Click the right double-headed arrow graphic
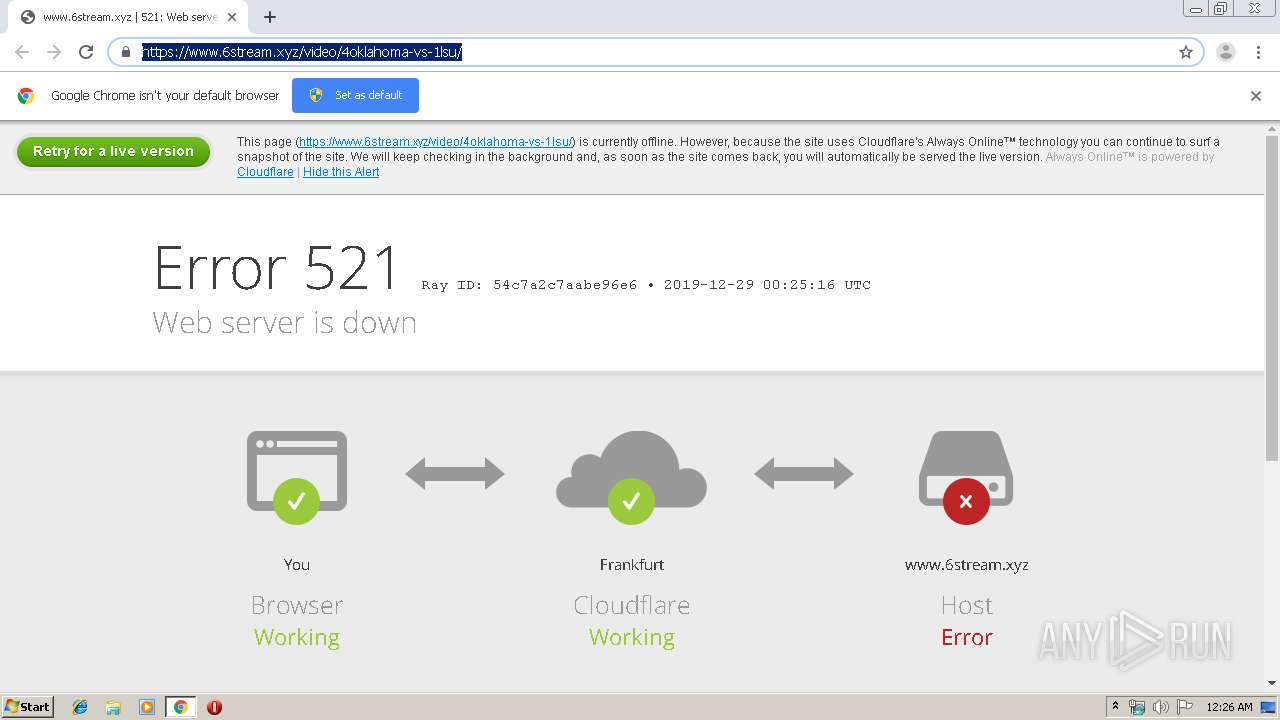This screenshot has width=1280, height=720. tap(804, 473)
